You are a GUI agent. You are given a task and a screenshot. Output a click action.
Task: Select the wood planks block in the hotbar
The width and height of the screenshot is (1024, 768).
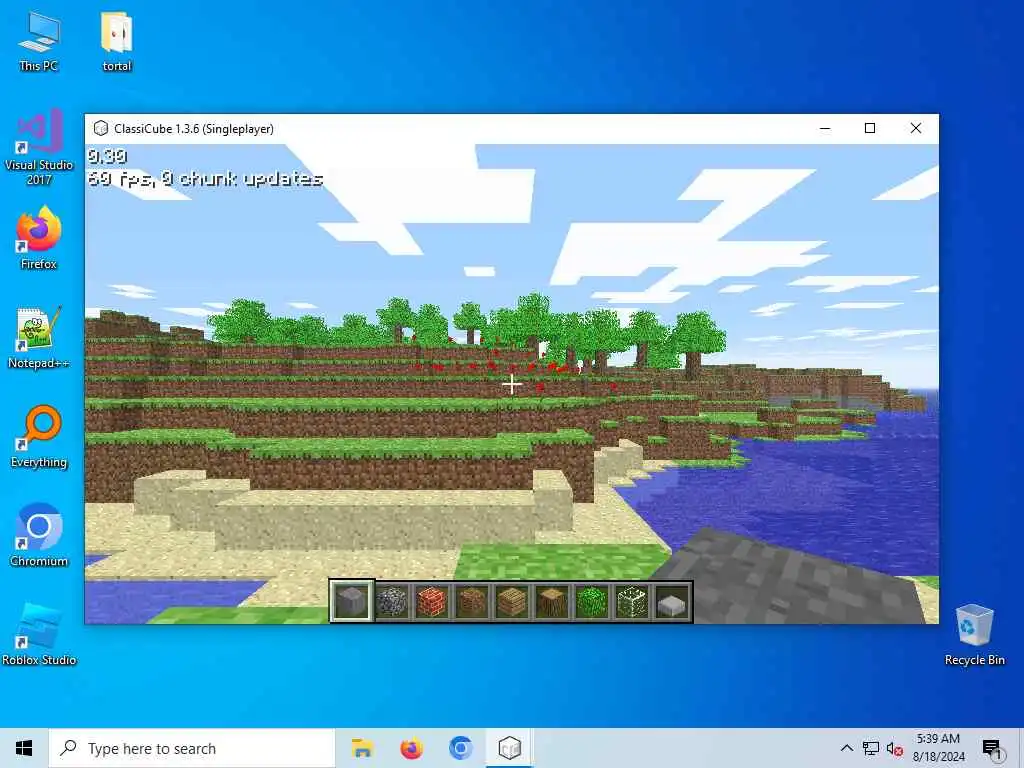pyautogui.click(x=511, y=601)
